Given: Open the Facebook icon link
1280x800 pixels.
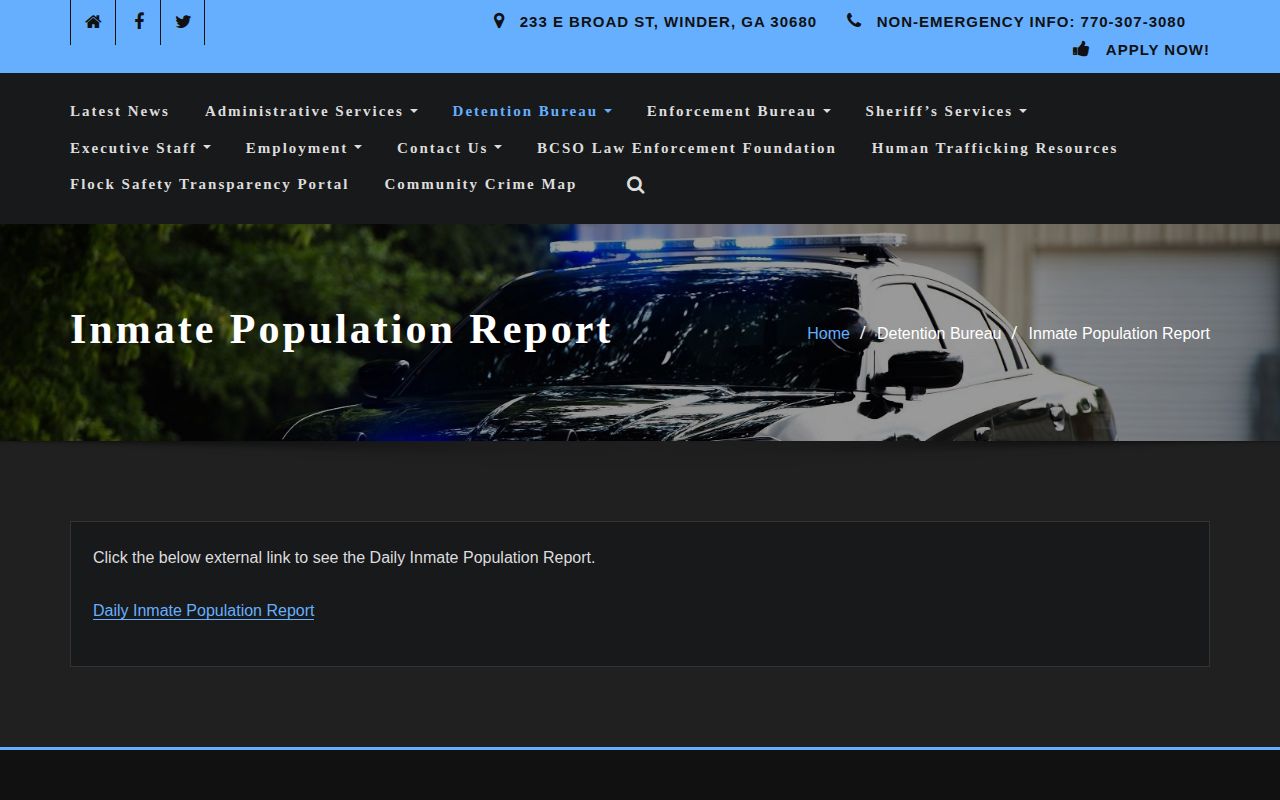Looking at the screenshot, I should tap(139, 22).
